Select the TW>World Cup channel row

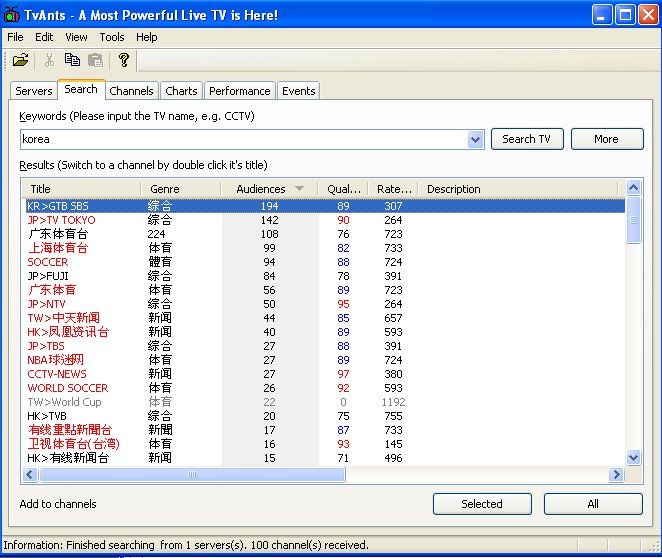(325, 402)
